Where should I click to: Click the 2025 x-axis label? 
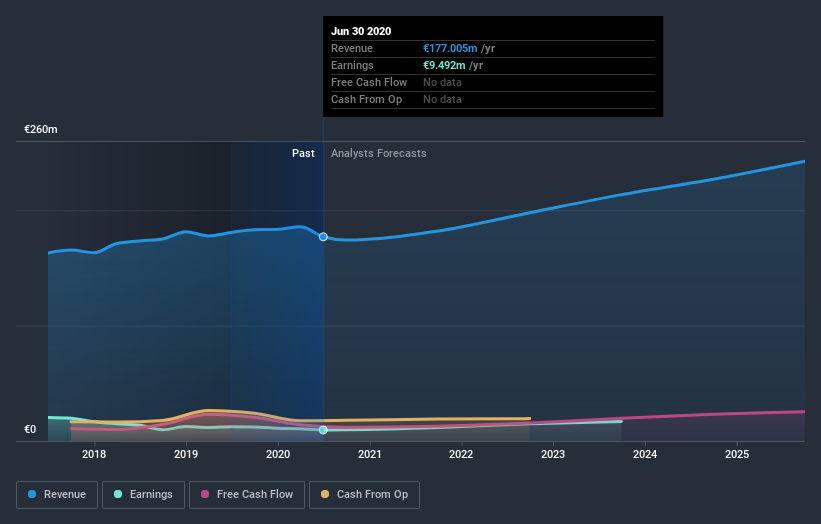click(737, 454)
